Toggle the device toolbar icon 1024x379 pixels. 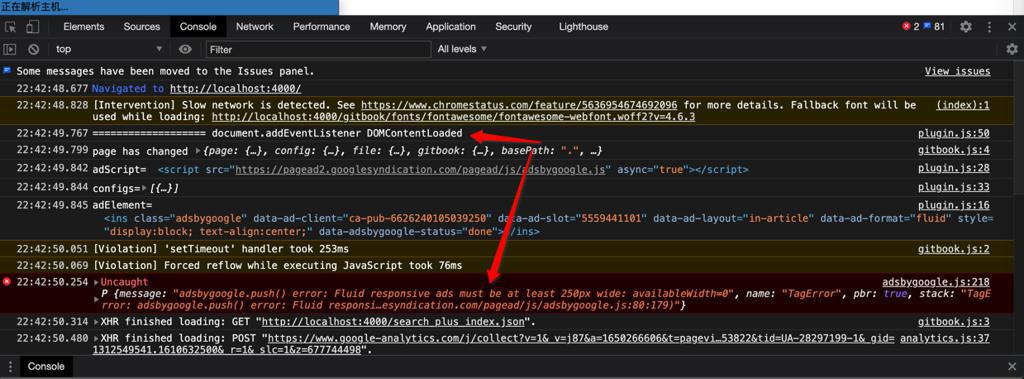[32, 27]
